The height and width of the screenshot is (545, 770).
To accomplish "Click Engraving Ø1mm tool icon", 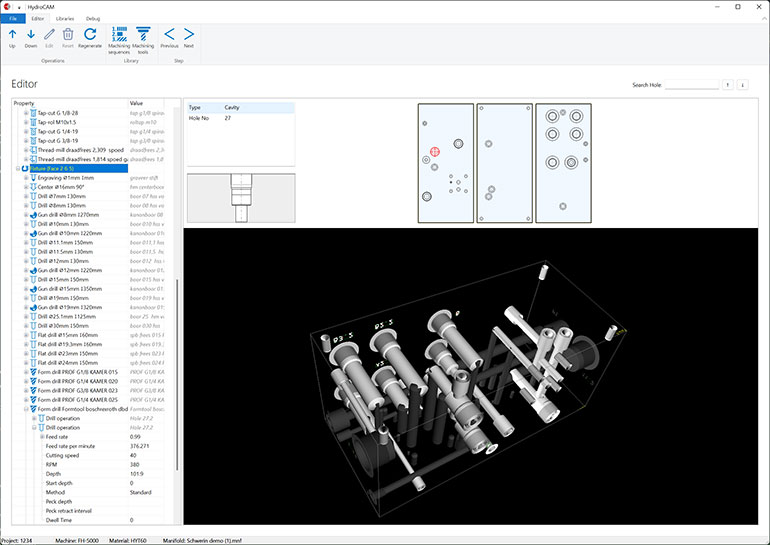I will 33,178.
